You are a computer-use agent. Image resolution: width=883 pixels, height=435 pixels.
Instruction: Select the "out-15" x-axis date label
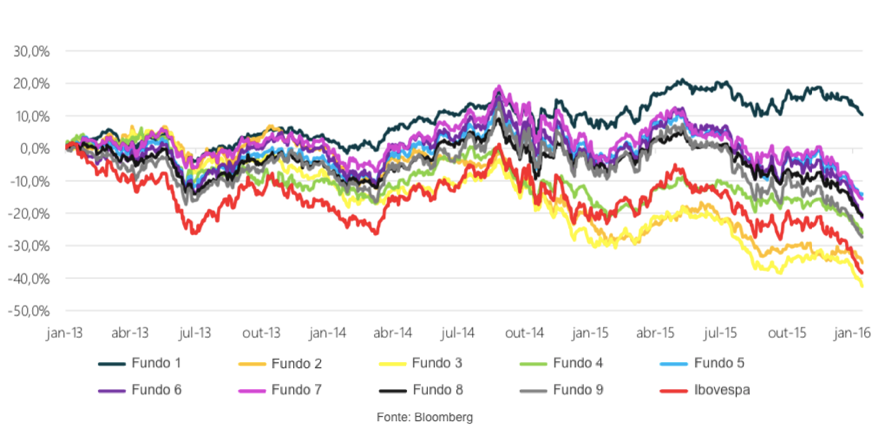tap(786, 332)
